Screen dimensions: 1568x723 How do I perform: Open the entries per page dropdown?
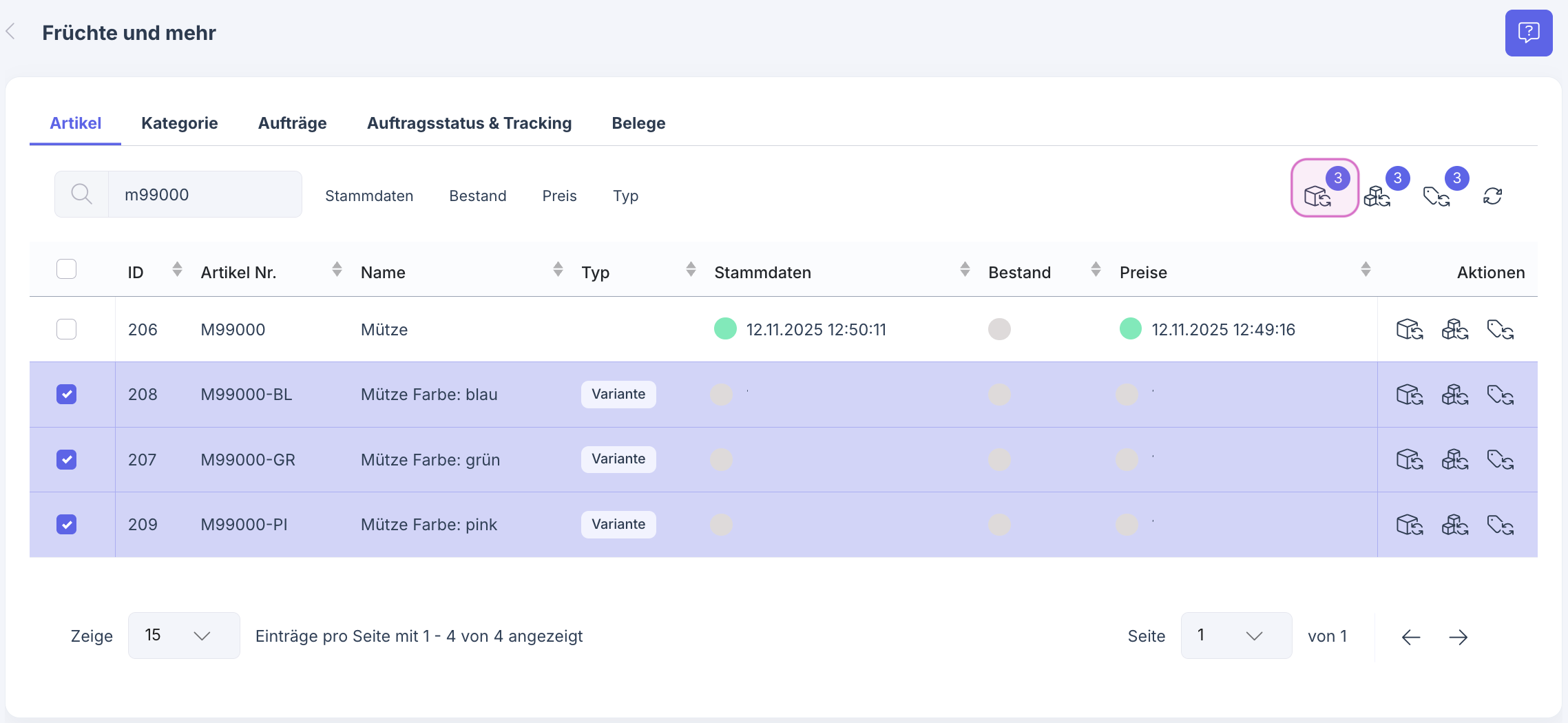(184, 636)
